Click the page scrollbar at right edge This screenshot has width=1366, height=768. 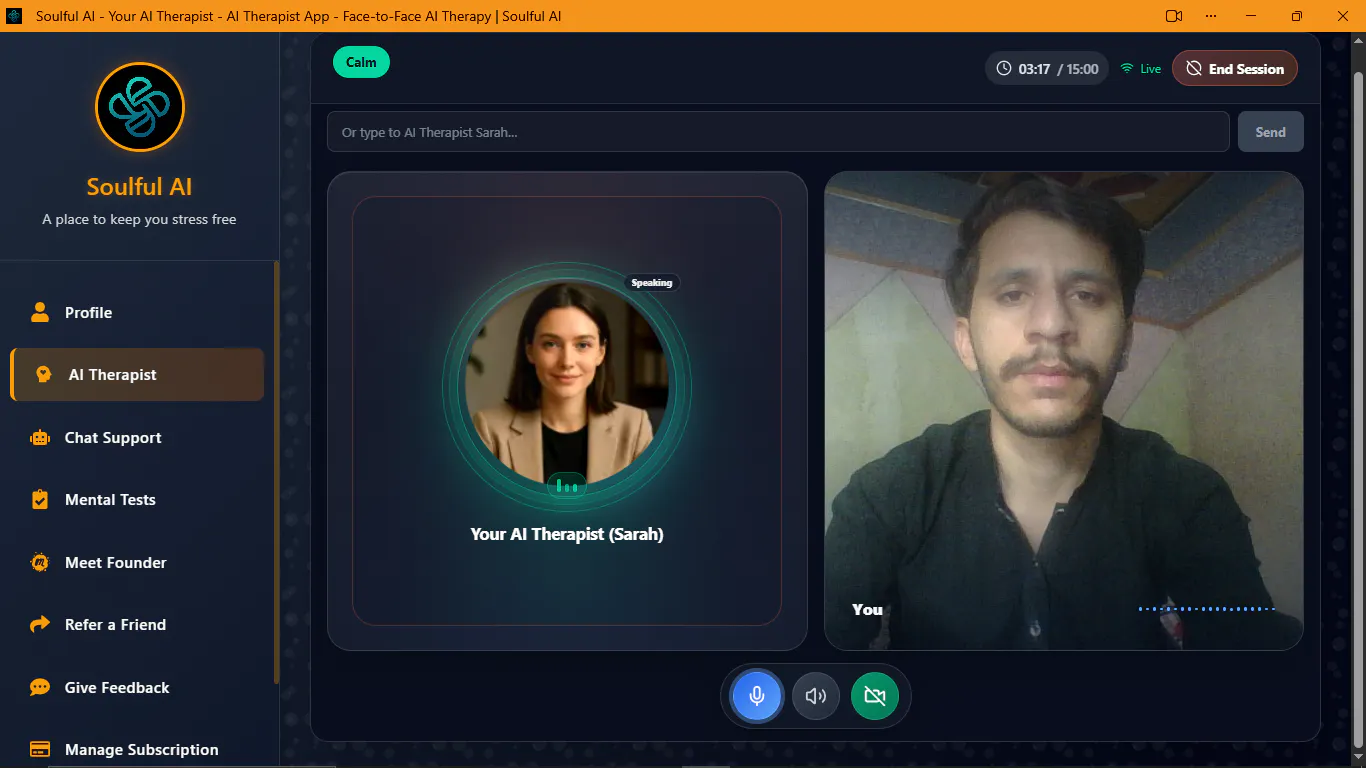[1358, 410]
